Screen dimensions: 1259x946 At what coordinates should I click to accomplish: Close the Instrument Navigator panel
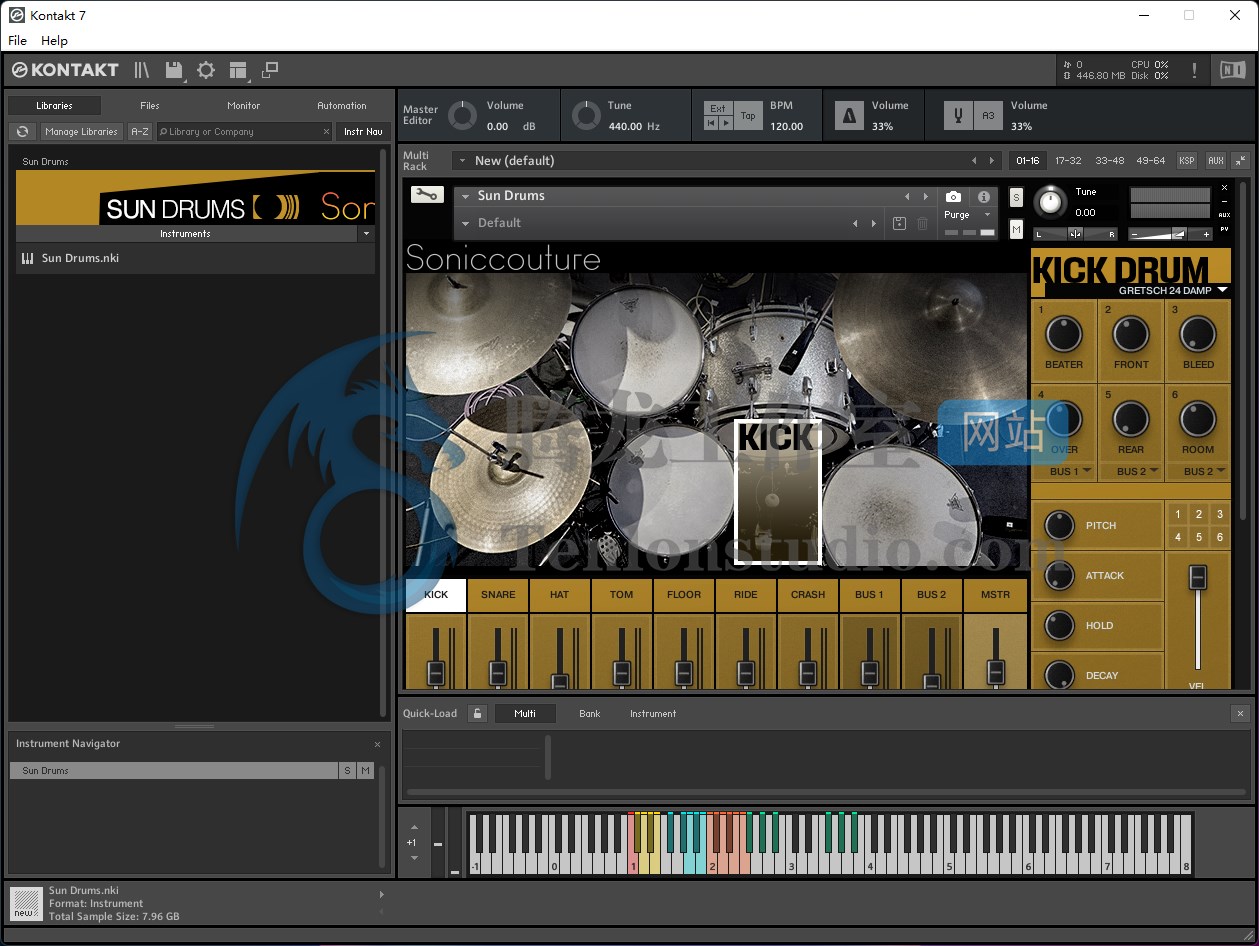coord(377,744)
